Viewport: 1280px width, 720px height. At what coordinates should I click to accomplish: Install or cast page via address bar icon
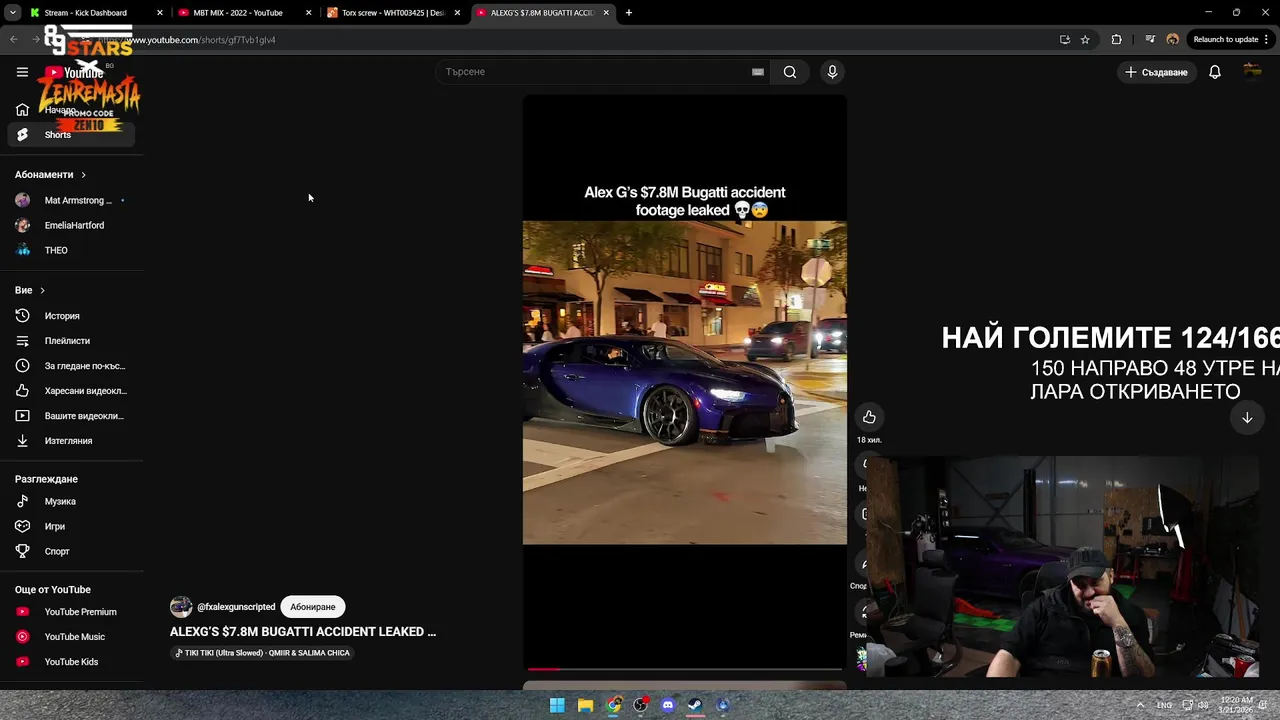coord(1065,40)
